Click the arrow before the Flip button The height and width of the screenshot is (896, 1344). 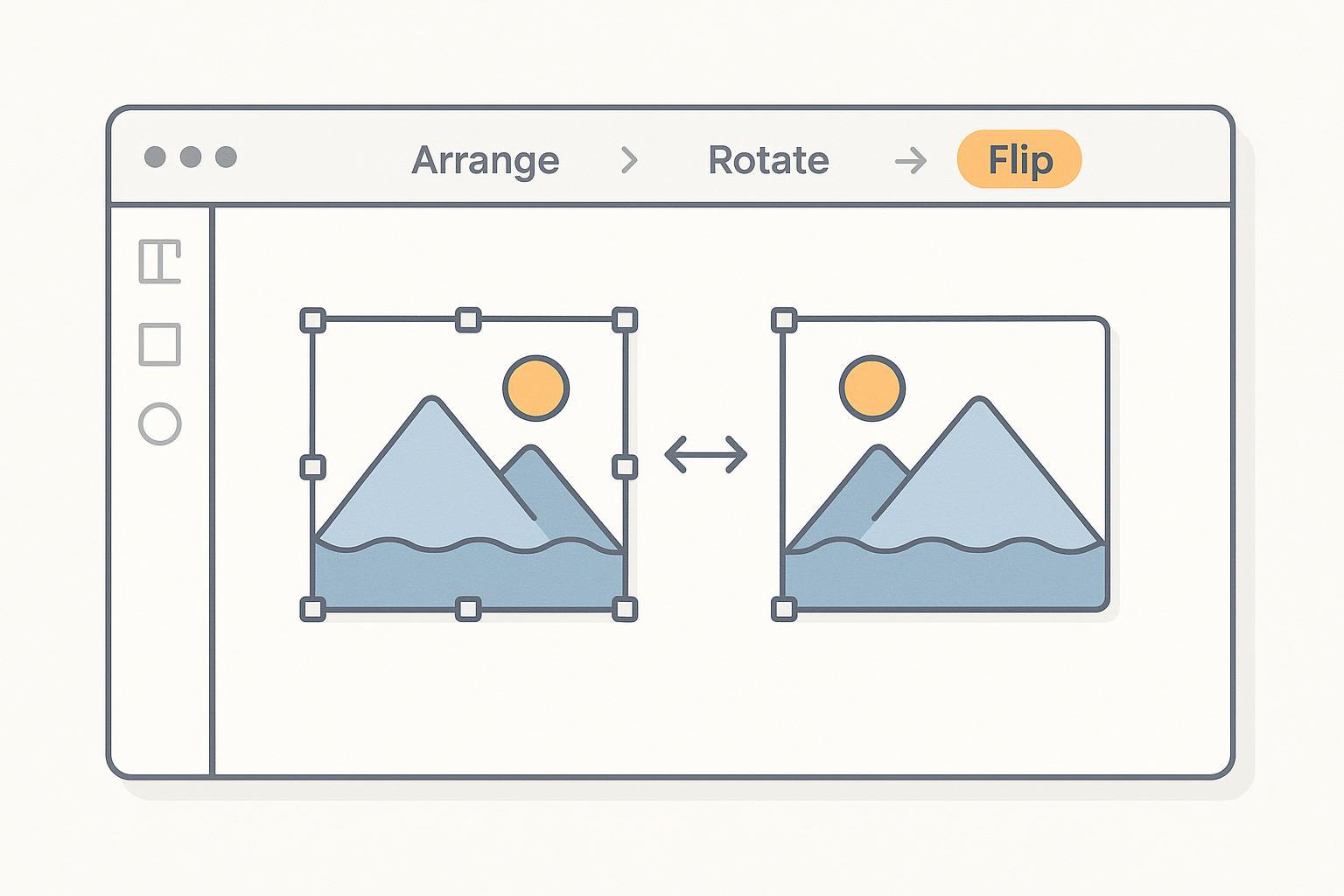pos(910,160)
